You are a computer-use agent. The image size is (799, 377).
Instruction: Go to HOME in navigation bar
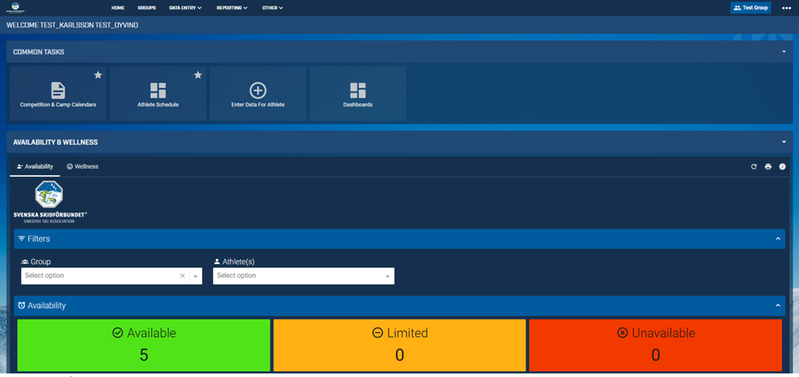coord(118,8)
